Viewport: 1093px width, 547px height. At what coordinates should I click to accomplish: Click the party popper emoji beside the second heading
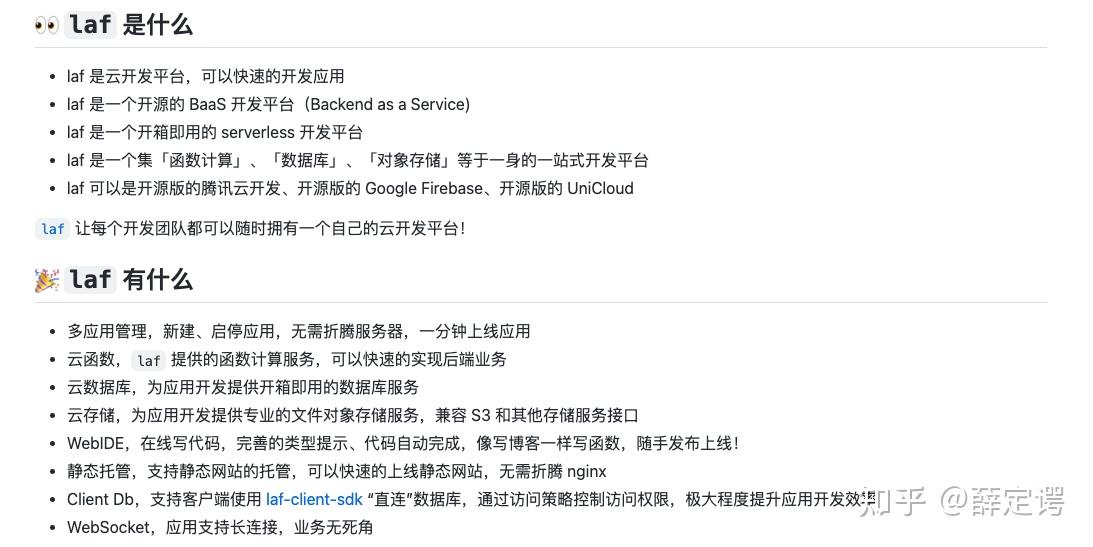tap(47, 280)
